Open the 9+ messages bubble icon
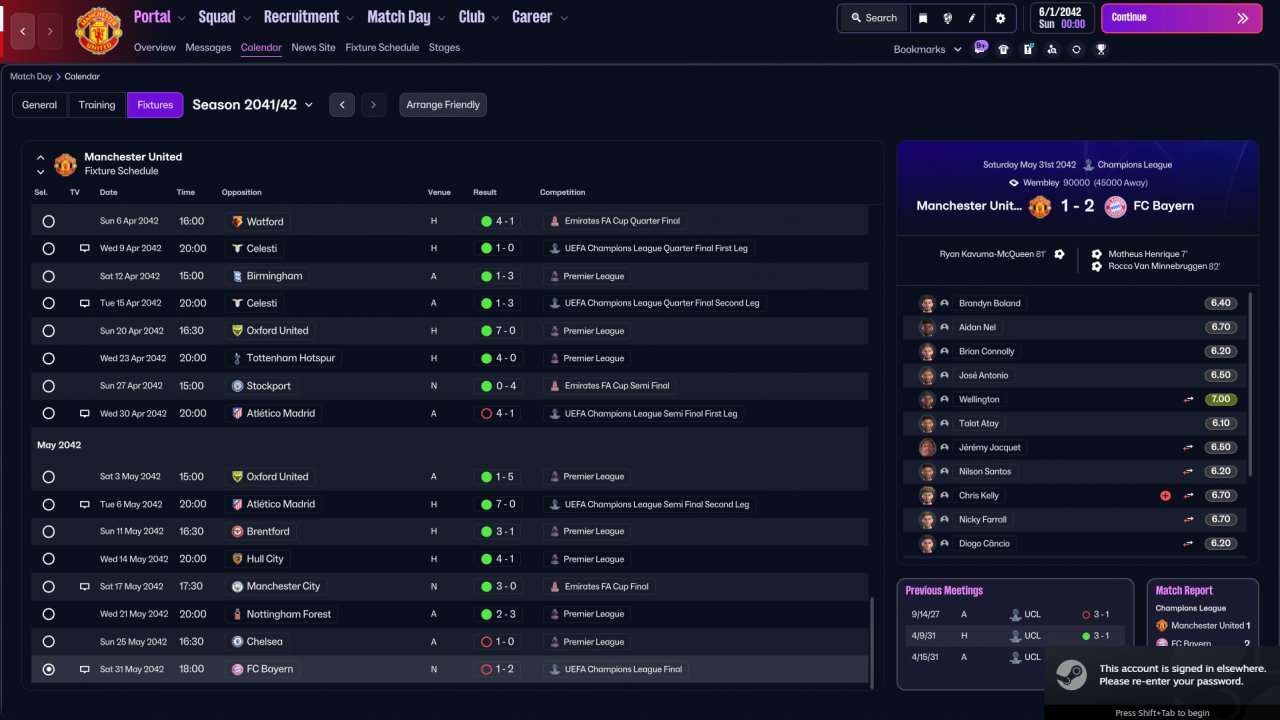The height and width of the screenshot is (720, 1280). point(980,48)
